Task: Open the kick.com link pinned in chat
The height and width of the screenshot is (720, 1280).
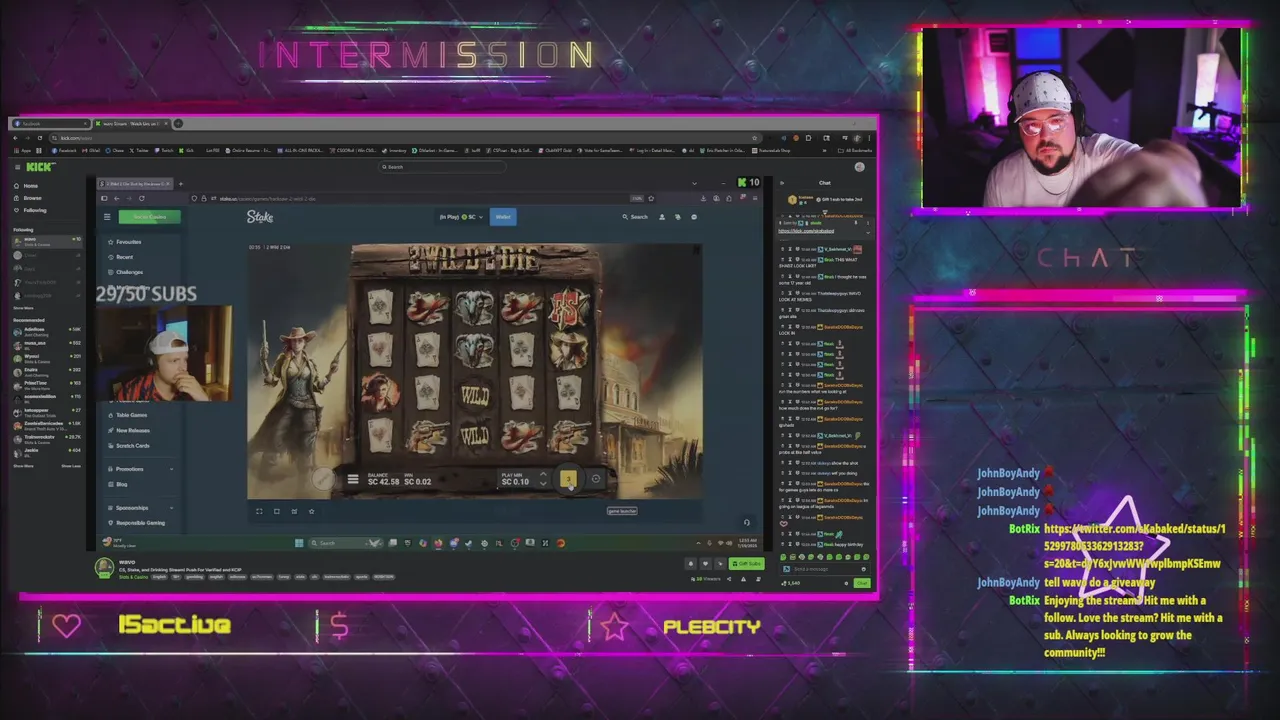Action: pyautogui.click(x=806, y=231)
